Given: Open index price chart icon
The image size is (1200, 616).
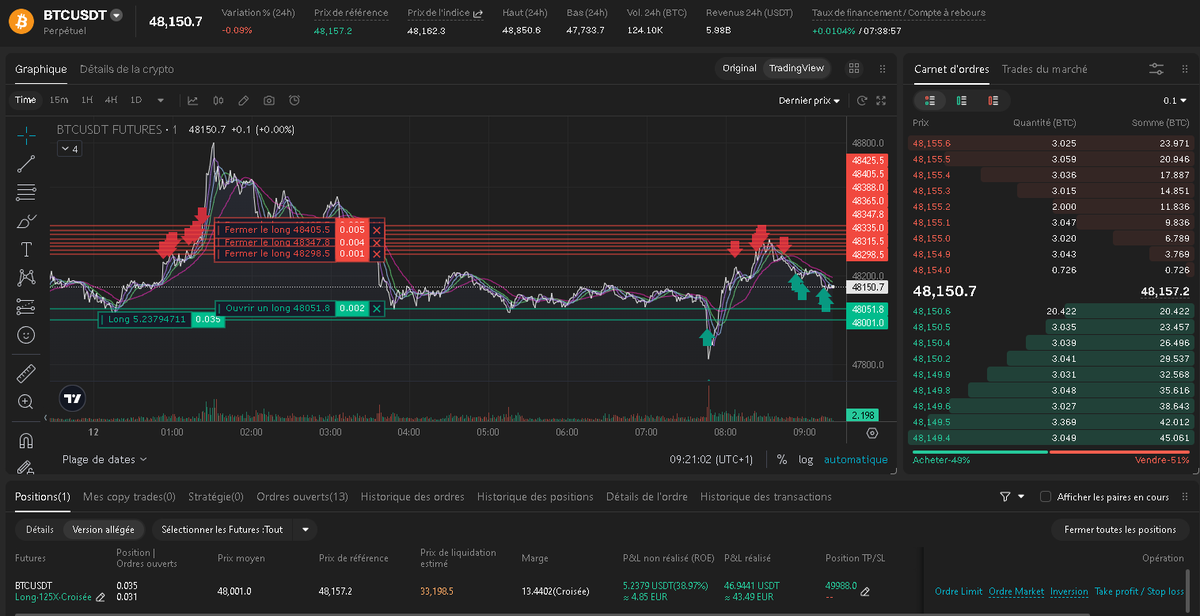Looking at the screenshot, I should pyautogui.click(x=478, y=14).
